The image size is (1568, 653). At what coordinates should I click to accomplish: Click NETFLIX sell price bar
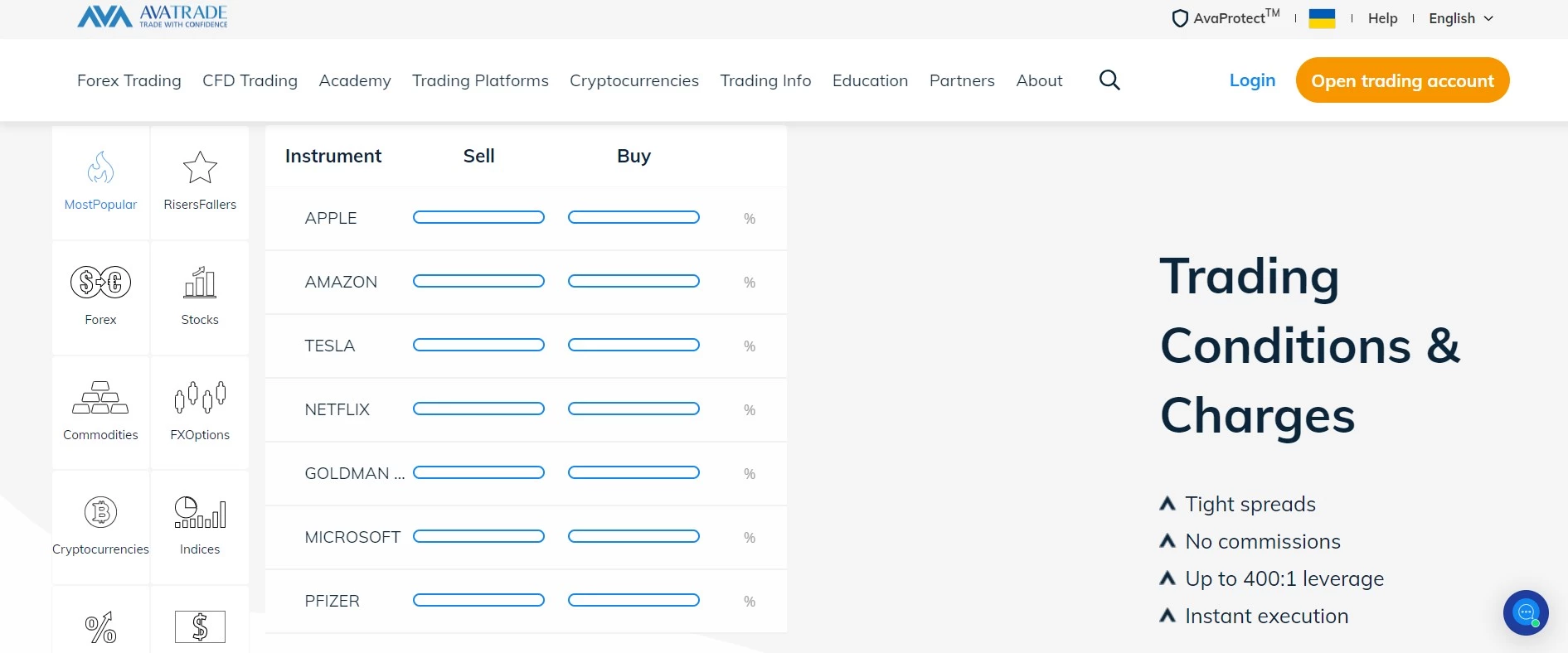click(x=478, y=409)
